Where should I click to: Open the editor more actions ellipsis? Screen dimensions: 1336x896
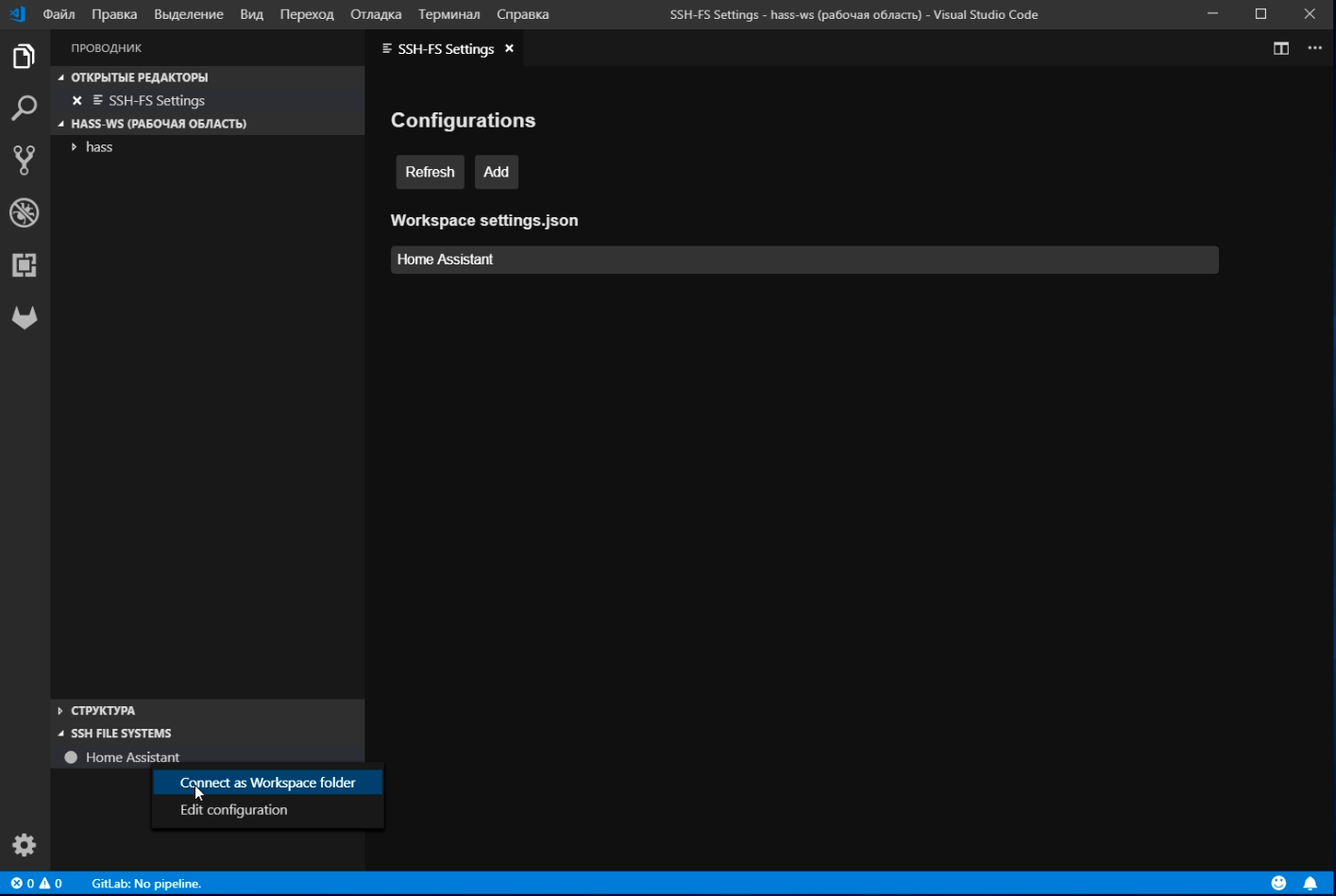[x=1315, y=48]
